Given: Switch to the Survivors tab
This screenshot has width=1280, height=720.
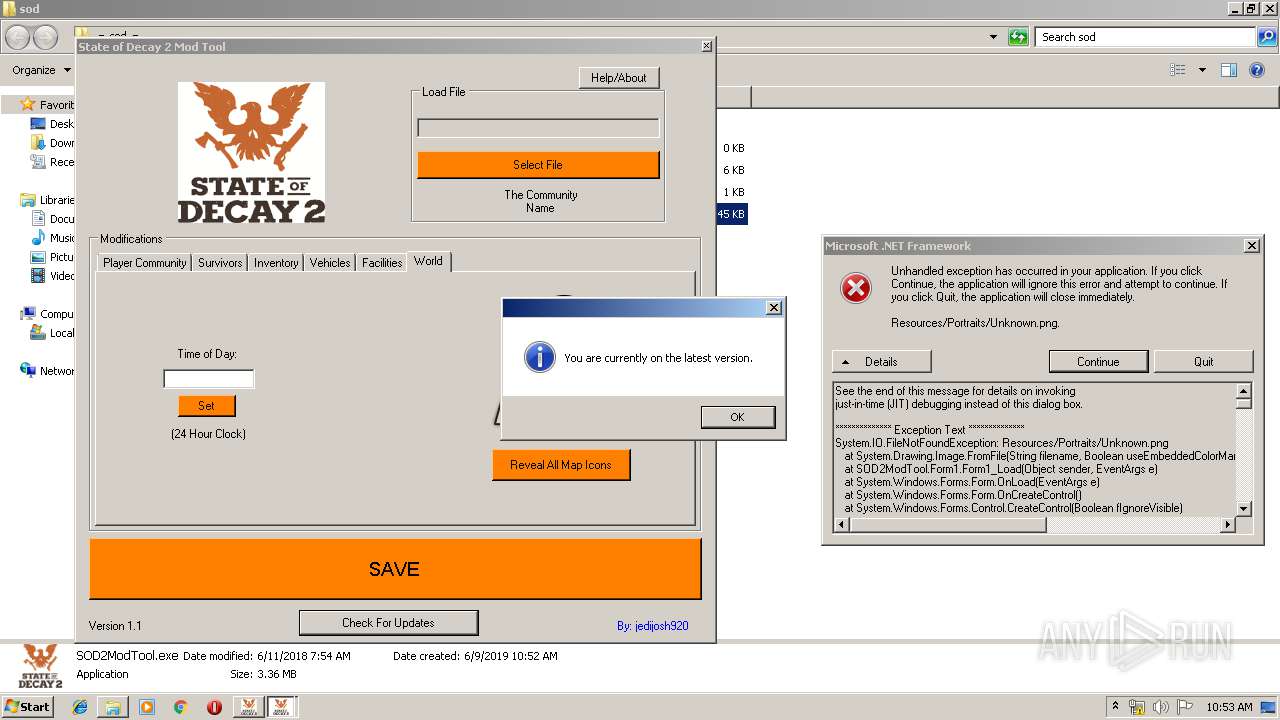Looking at the screenshot, I should (x=220, y=263).
